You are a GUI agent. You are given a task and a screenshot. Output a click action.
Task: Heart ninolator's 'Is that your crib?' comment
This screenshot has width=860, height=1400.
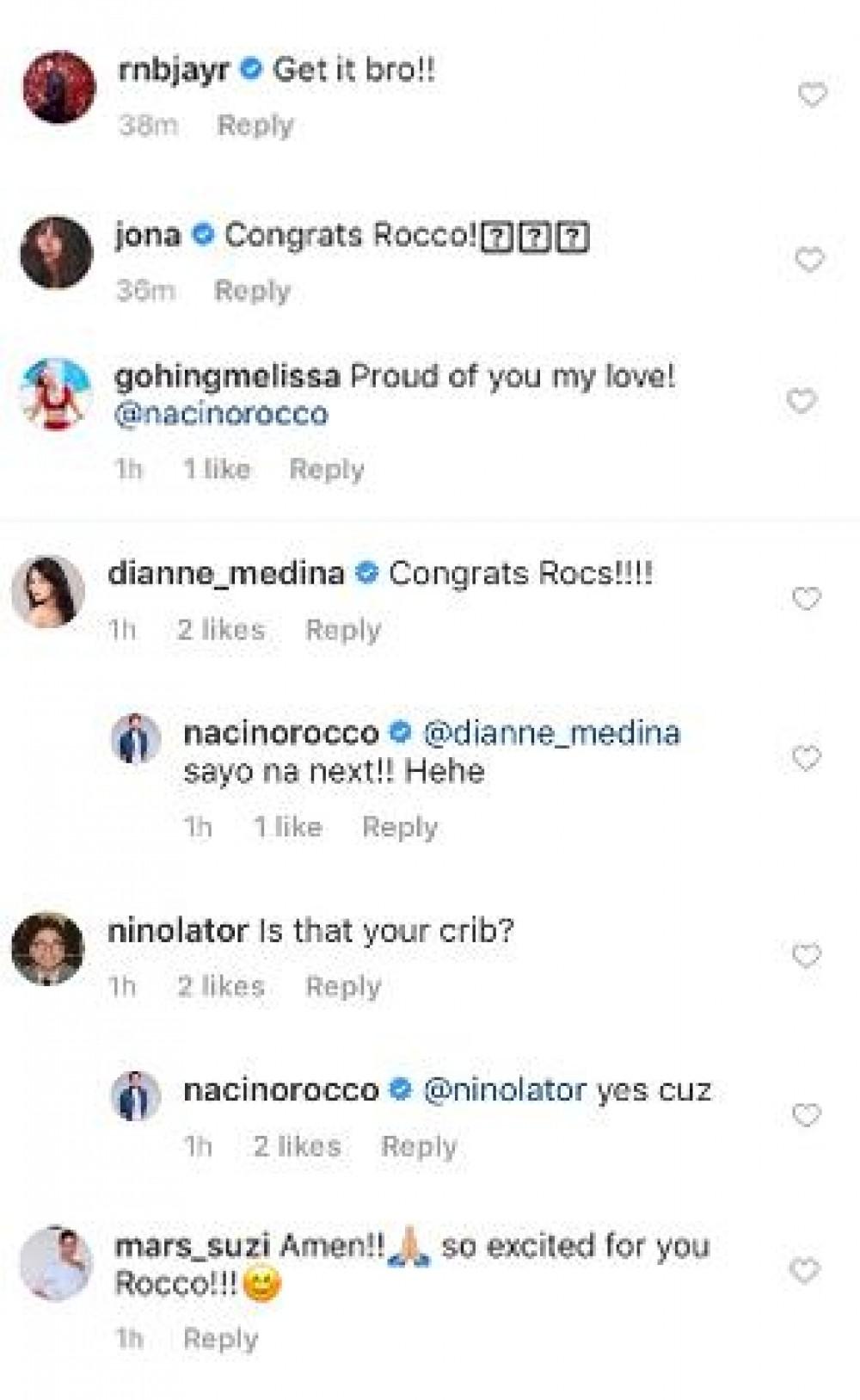(x=806, y=955)
